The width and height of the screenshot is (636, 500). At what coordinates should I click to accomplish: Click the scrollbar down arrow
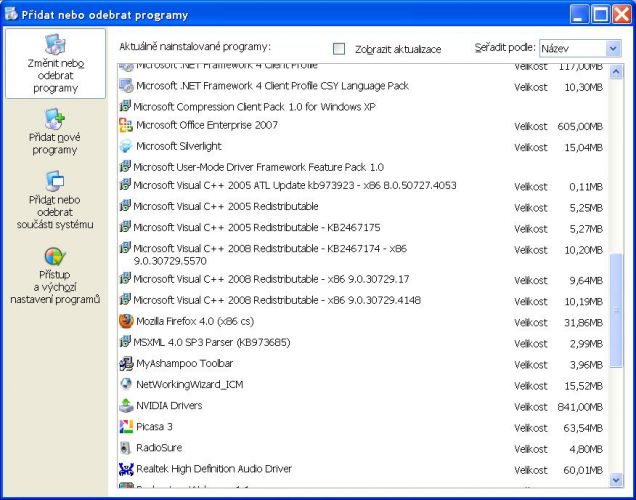click(x=616, y=480)
